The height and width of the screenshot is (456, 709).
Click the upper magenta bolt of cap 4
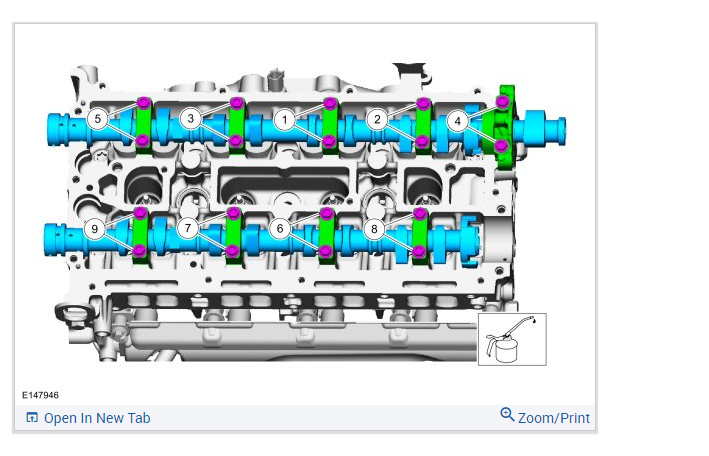[502, 102]
